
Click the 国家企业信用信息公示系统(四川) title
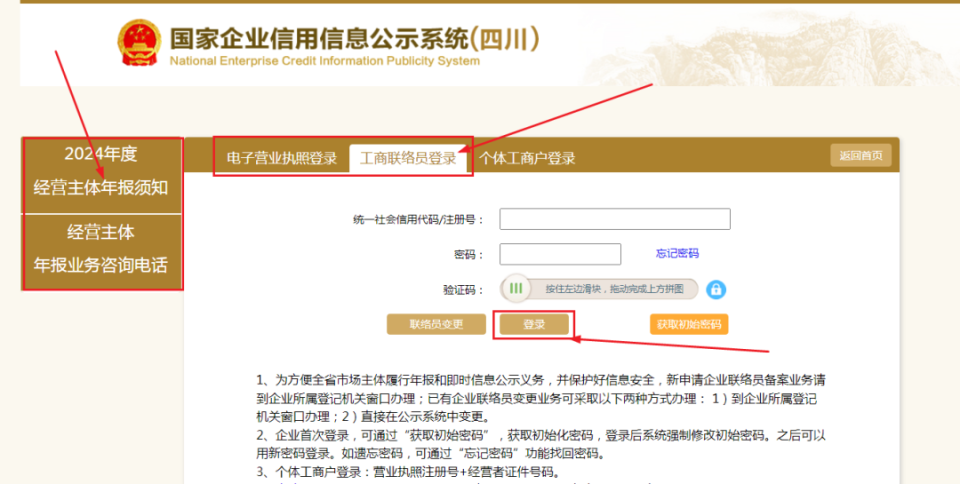click(x=354, y=39)
